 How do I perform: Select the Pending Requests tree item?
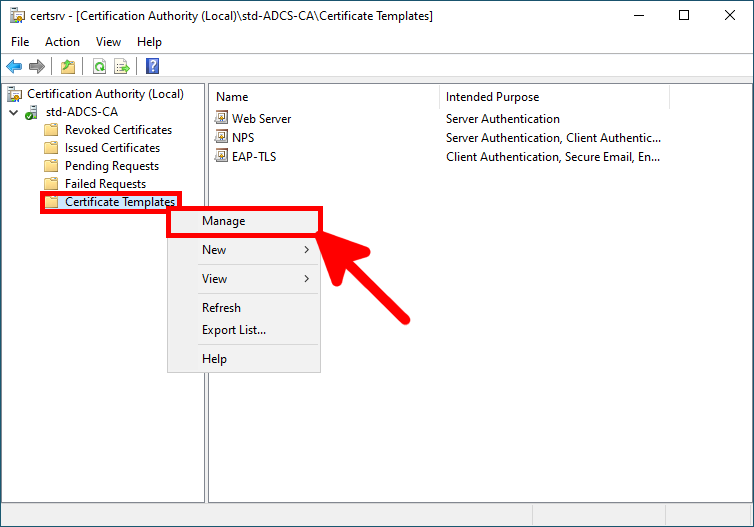112,166
